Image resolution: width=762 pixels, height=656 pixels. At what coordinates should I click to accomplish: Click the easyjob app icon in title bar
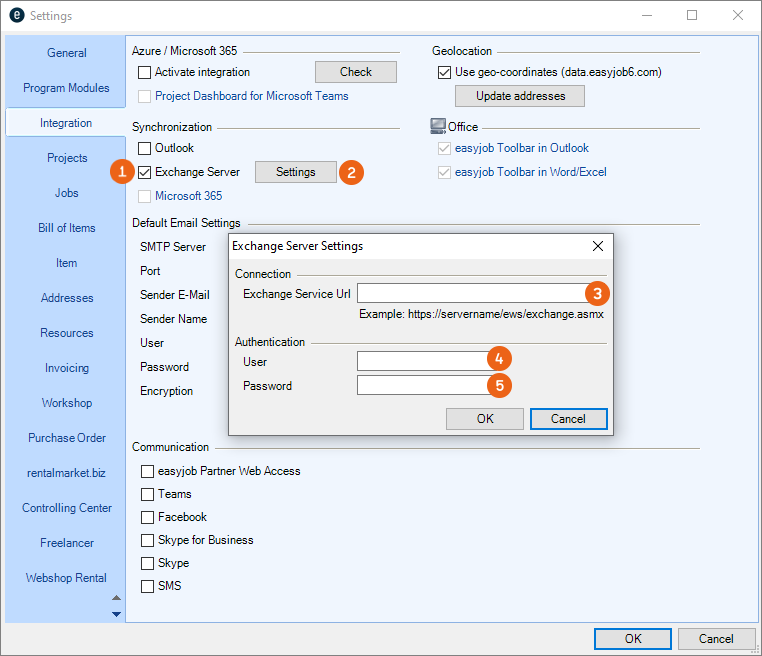pyautogui.click(x=15, y=16)
